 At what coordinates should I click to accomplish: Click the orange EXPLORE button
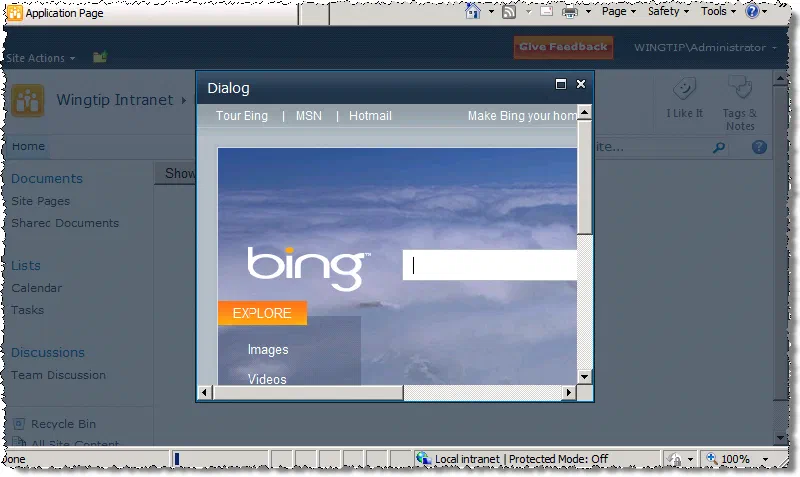tap(262, 313)
